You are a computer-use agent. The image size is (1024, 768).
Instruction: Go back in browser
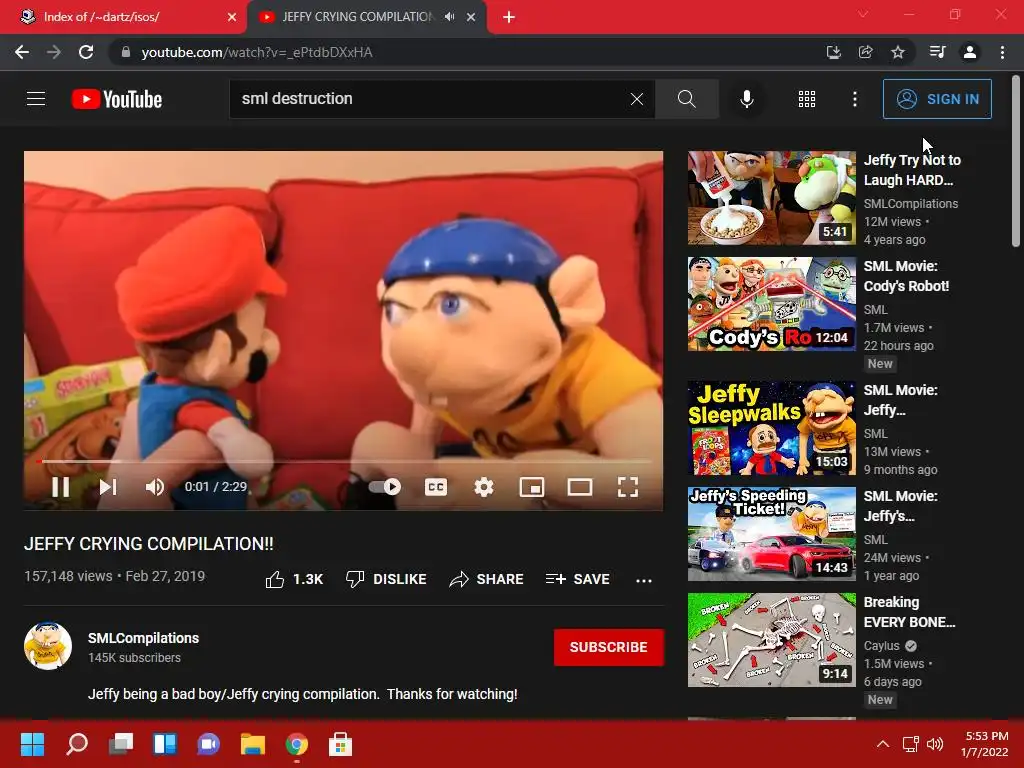pos(22,52)
